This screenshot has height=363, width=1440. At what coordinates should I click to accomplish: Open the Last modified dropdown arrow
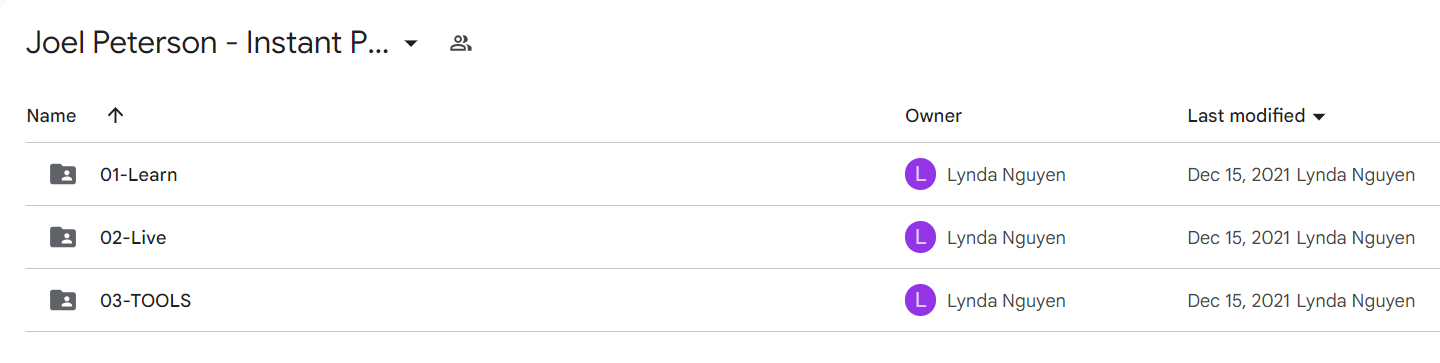coord(1318,117)
